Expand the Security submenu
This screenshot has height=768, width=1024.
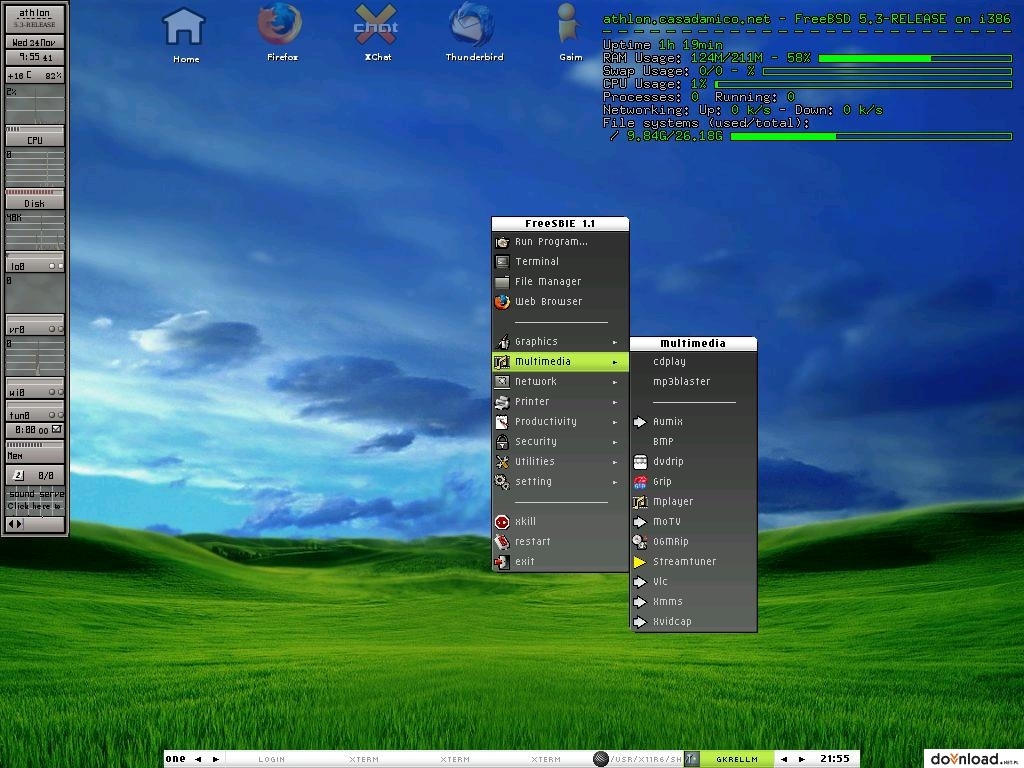point(560,441)
